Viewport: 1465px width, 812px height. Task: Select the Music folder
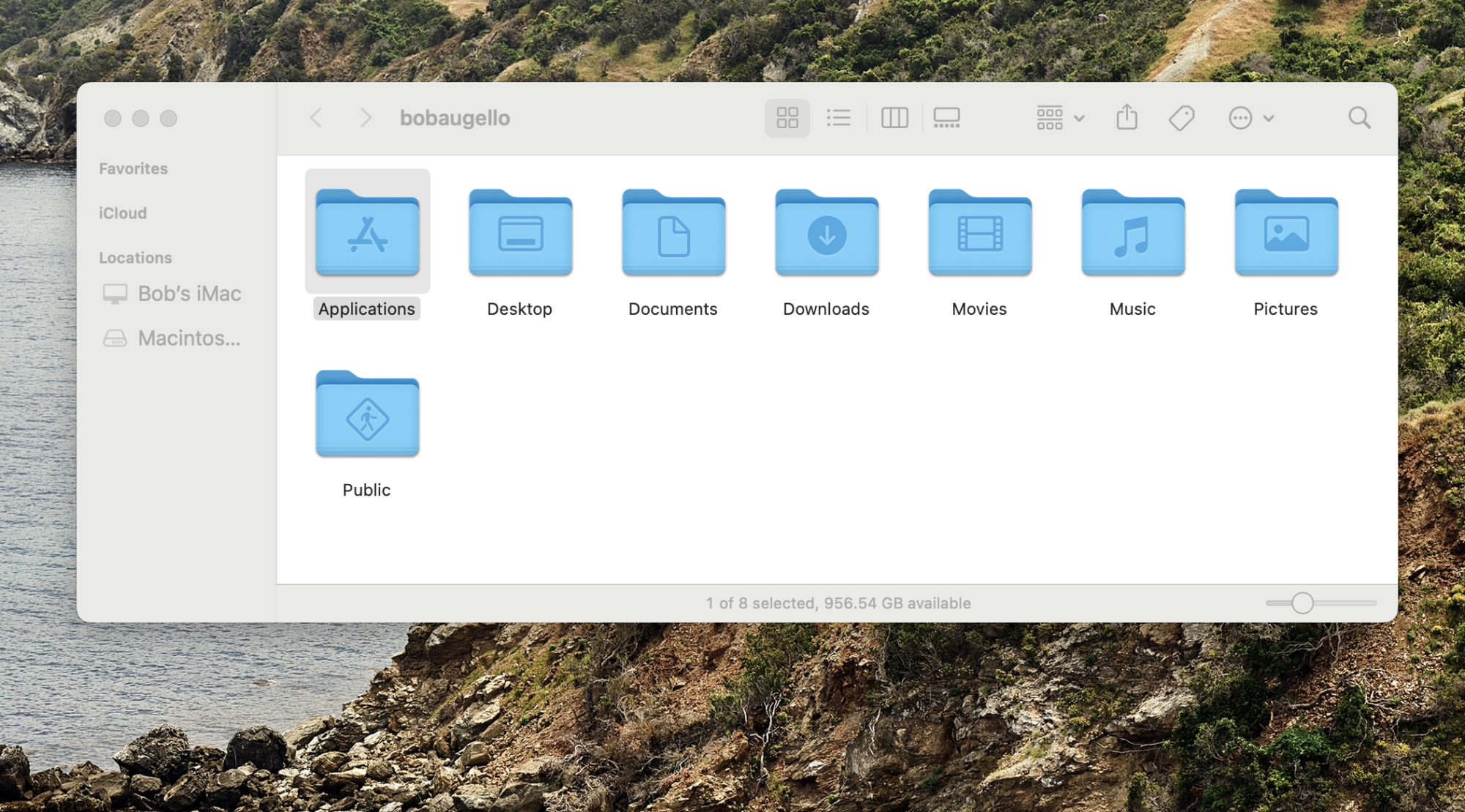[1132, 234]
